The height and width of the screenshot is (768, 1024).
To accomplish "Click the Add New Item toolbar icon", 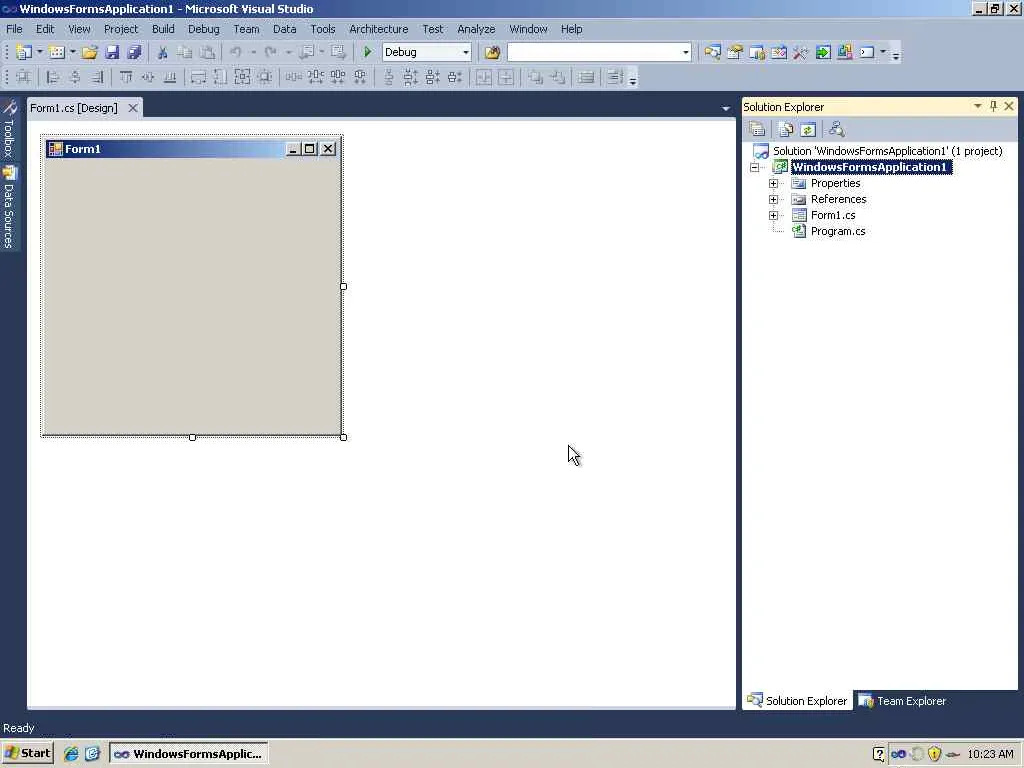I will pyautogui.click(x=57, y=52).
